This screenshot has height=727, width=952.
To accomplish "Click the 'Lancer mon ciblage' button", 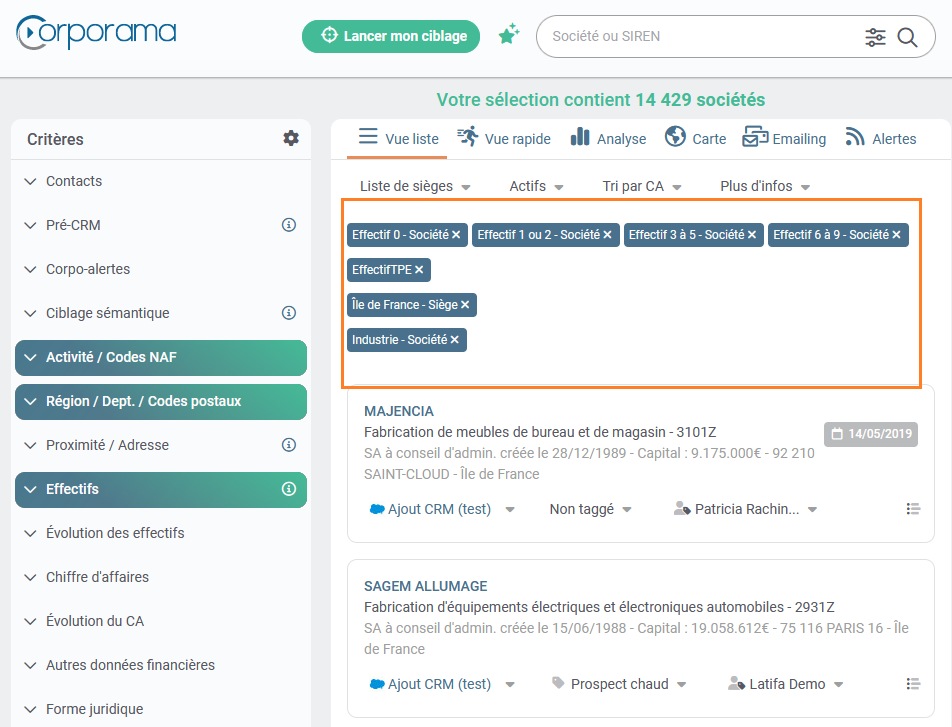I will tap(391, 36).
